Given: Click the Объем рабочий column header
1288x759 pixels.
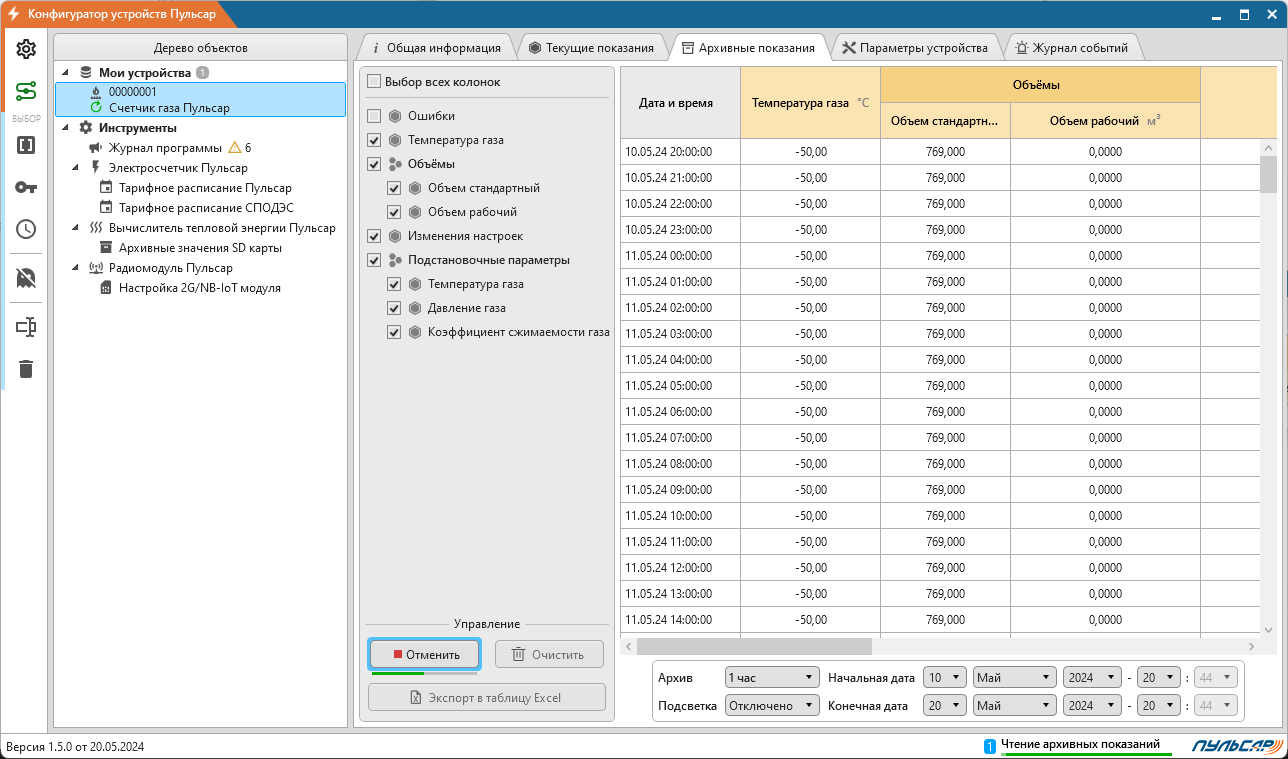Looking at the screenshot, I should (1105, 121).
